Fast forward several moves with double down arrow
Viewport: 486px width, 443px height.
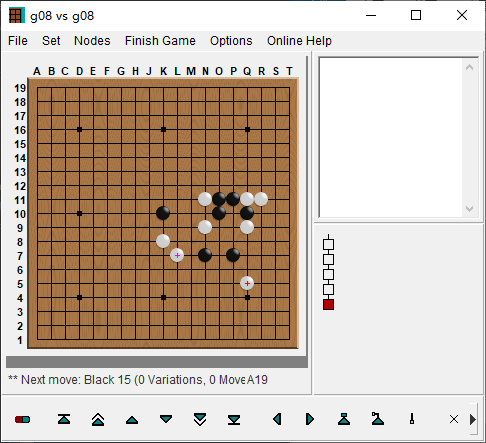(x=200, y=419)
